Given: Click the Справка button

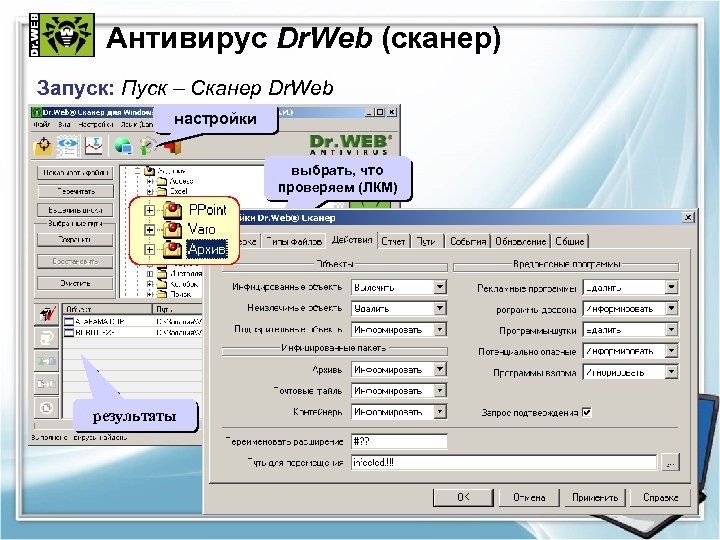Looking at the screenshot, I should (x=660, y=497).
